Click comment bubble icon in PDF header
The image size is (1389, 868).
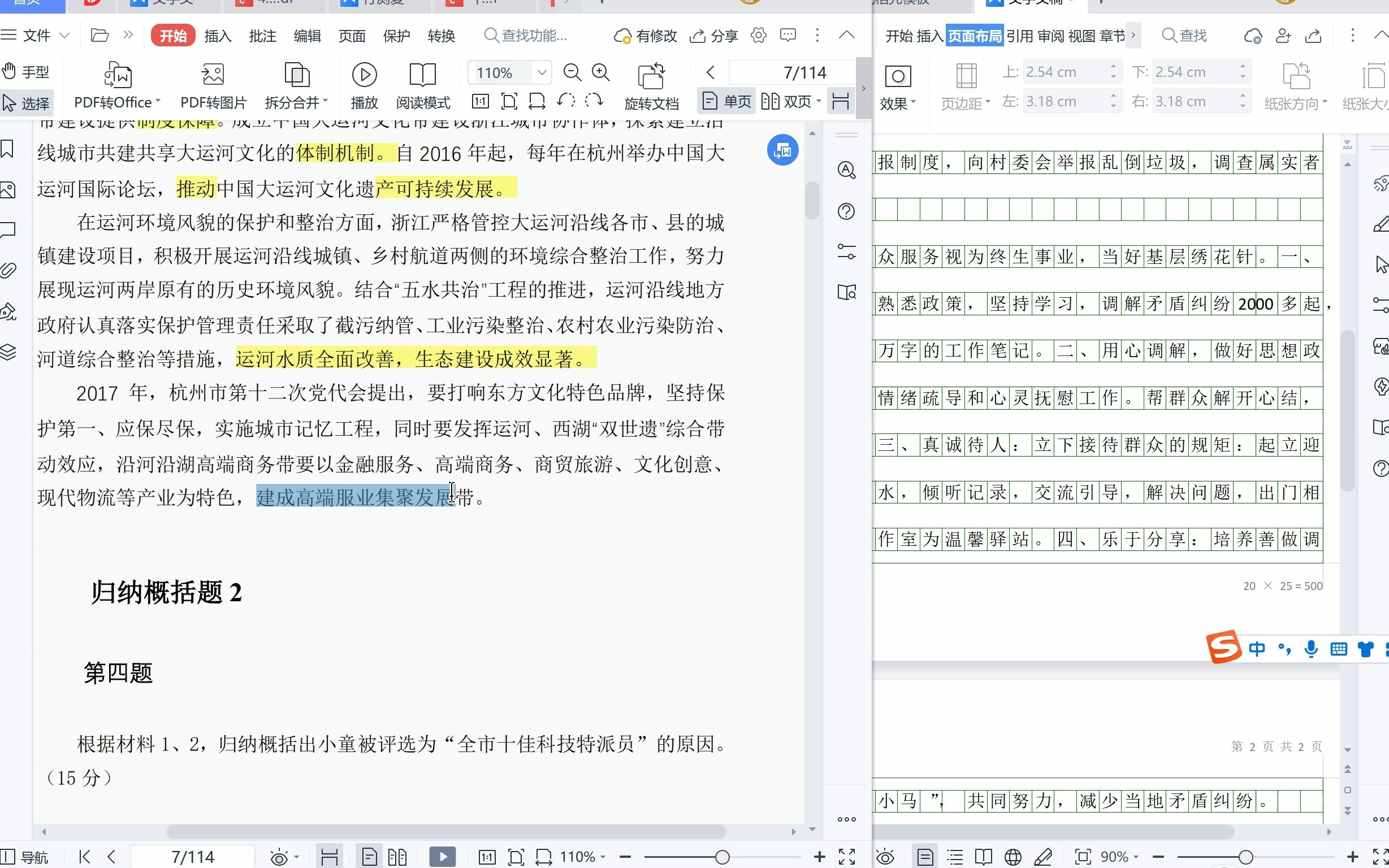coord(788,36)
